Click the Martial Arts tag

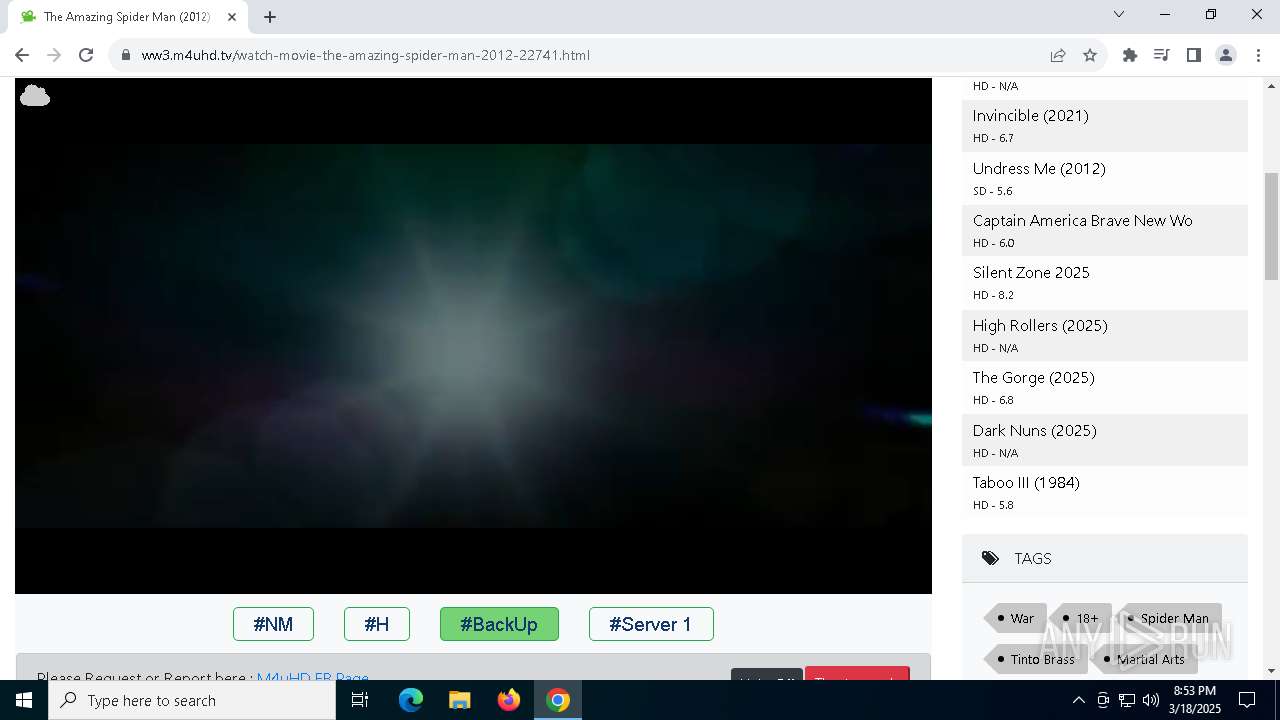point(1144,659)
